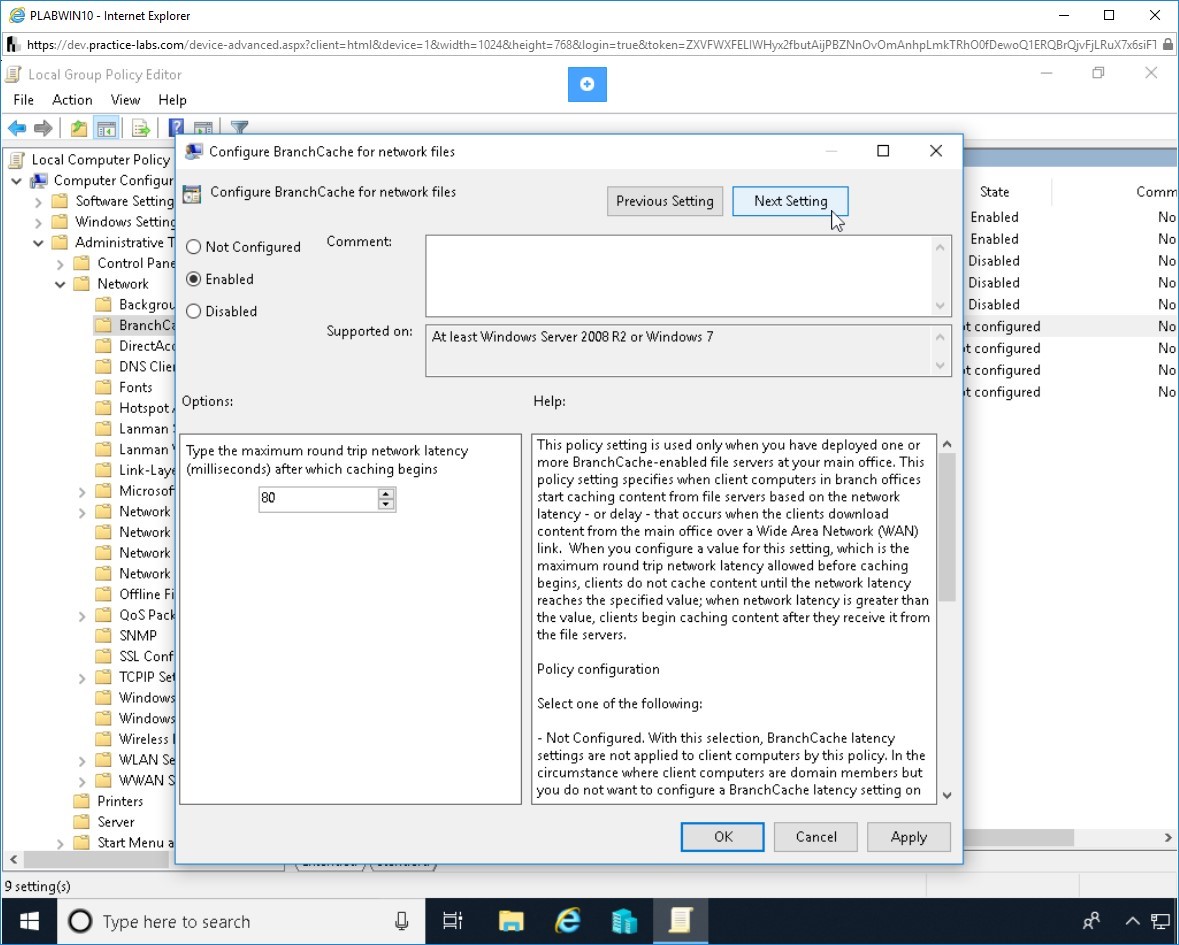This screenshot has height=945, width=1179.
Task: Click Help pane scroll down arrow
Action: (947, 795)
